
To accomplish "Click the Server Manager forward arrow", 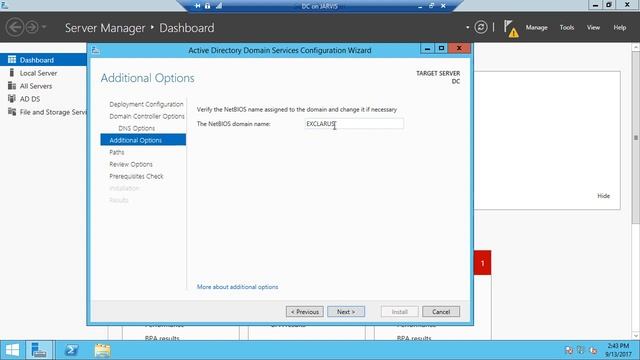I will (x=32, y=27).
